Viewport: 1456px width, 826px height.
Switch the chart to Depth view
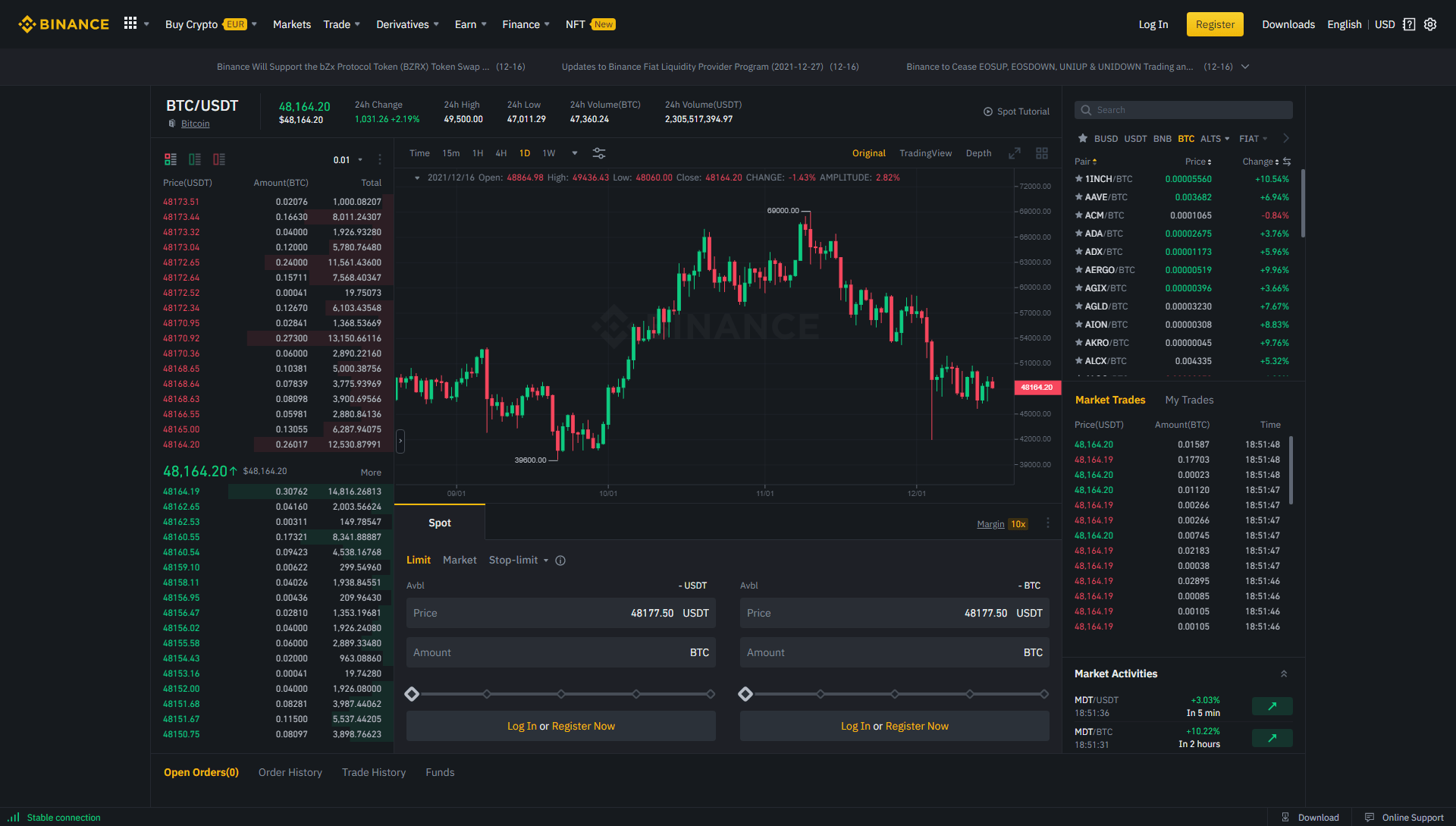pyautogui.click(x=978, y=153)
